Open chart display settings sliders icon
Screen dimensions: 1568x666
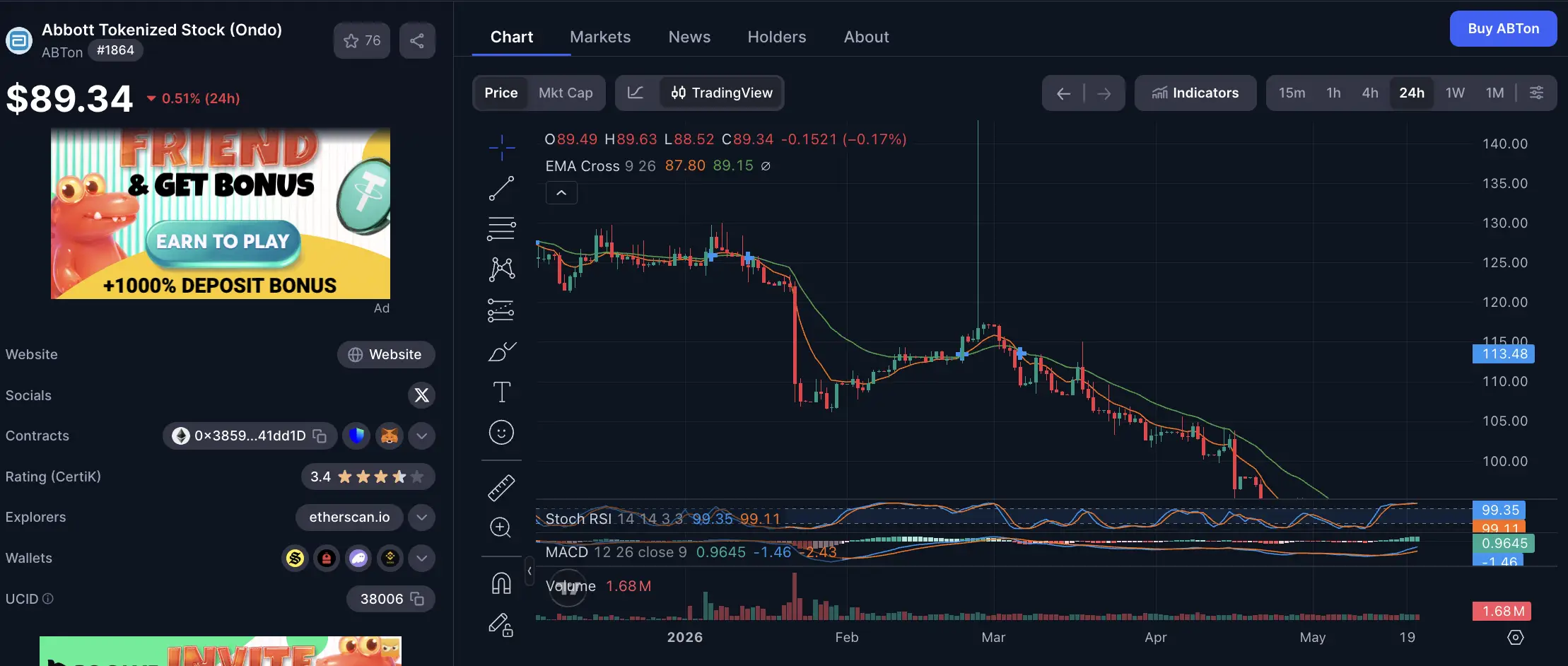point(1536,93)
